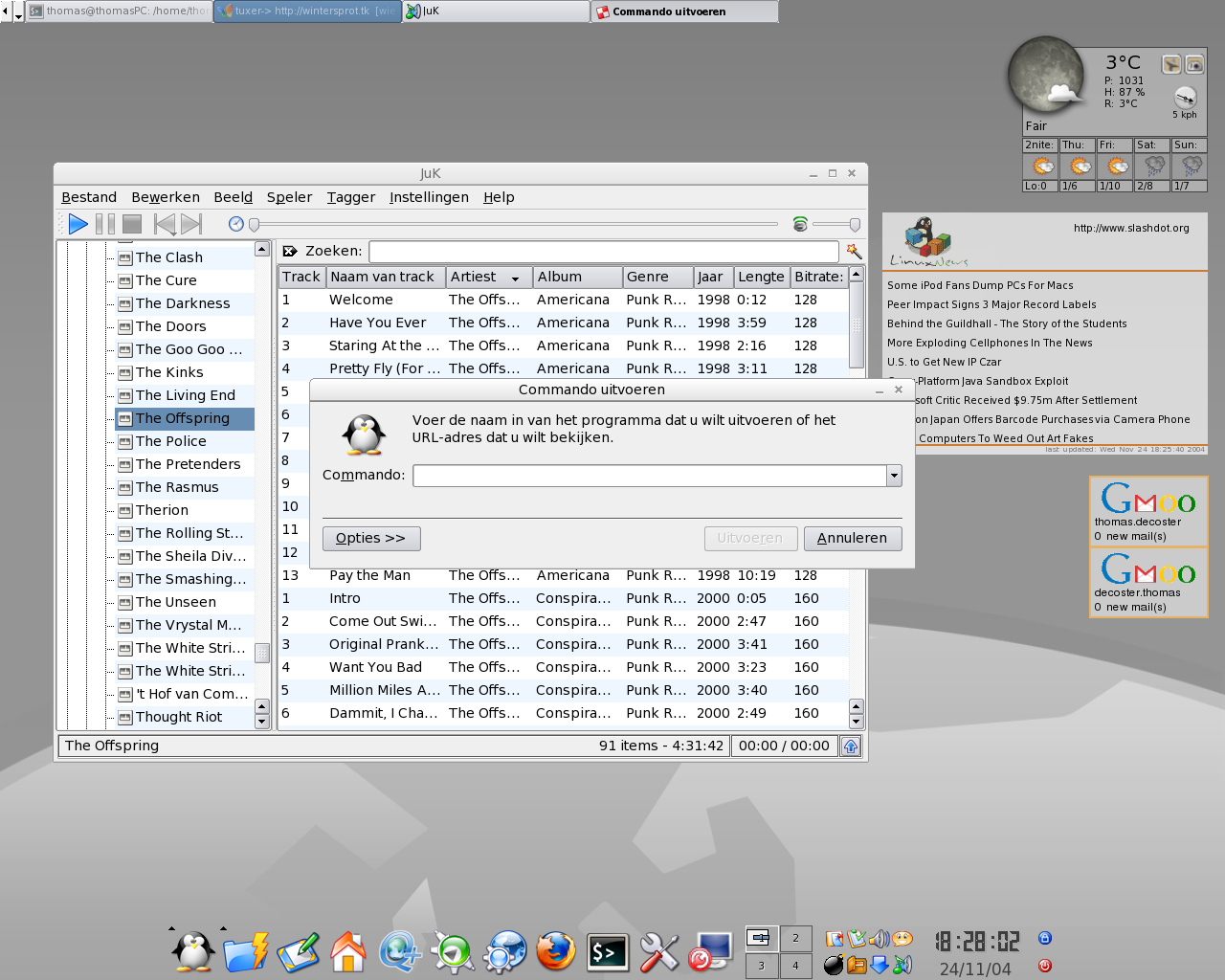
Task: Open the Bewerken menu
Action: click(x=166, y=197)
